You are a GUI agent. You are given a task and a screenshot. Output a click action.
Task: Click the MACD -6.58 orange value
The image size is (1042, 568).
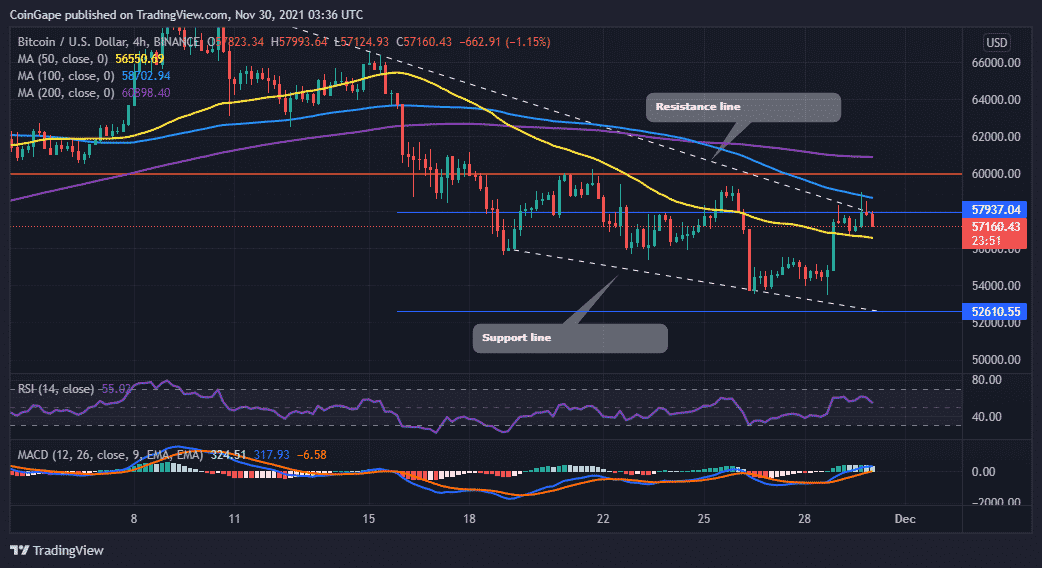(311, 455)
